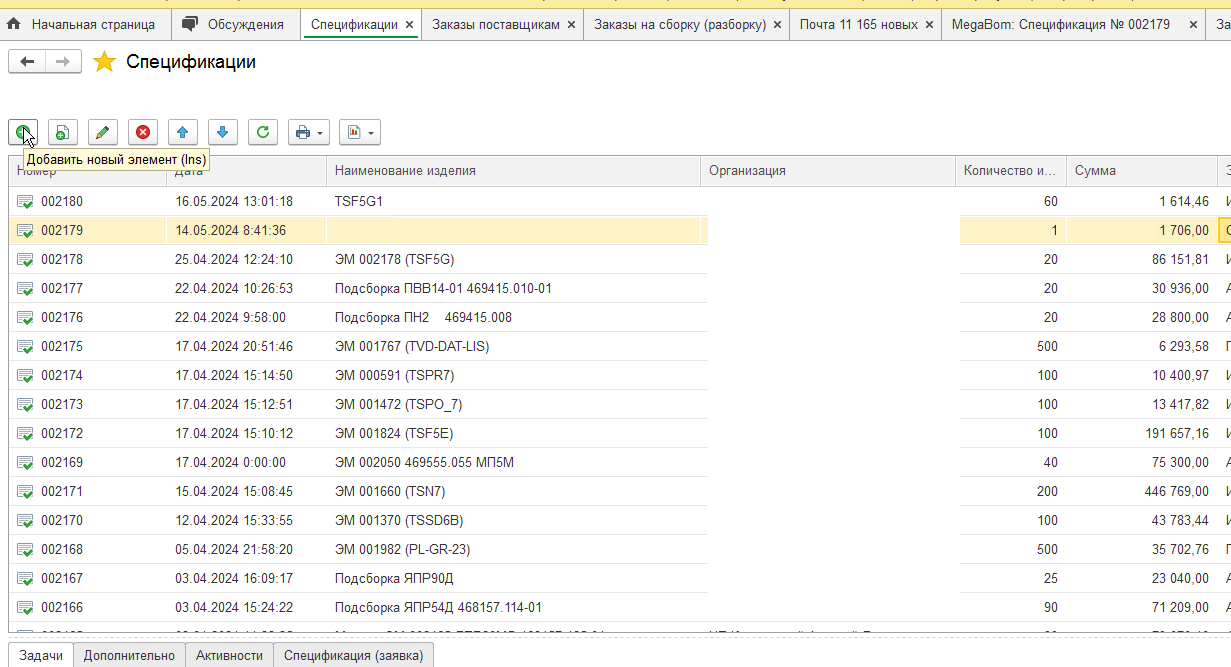Copy the selected item via the copy icon
This screenshot has height=667, width=1231.
click(62, 132)
